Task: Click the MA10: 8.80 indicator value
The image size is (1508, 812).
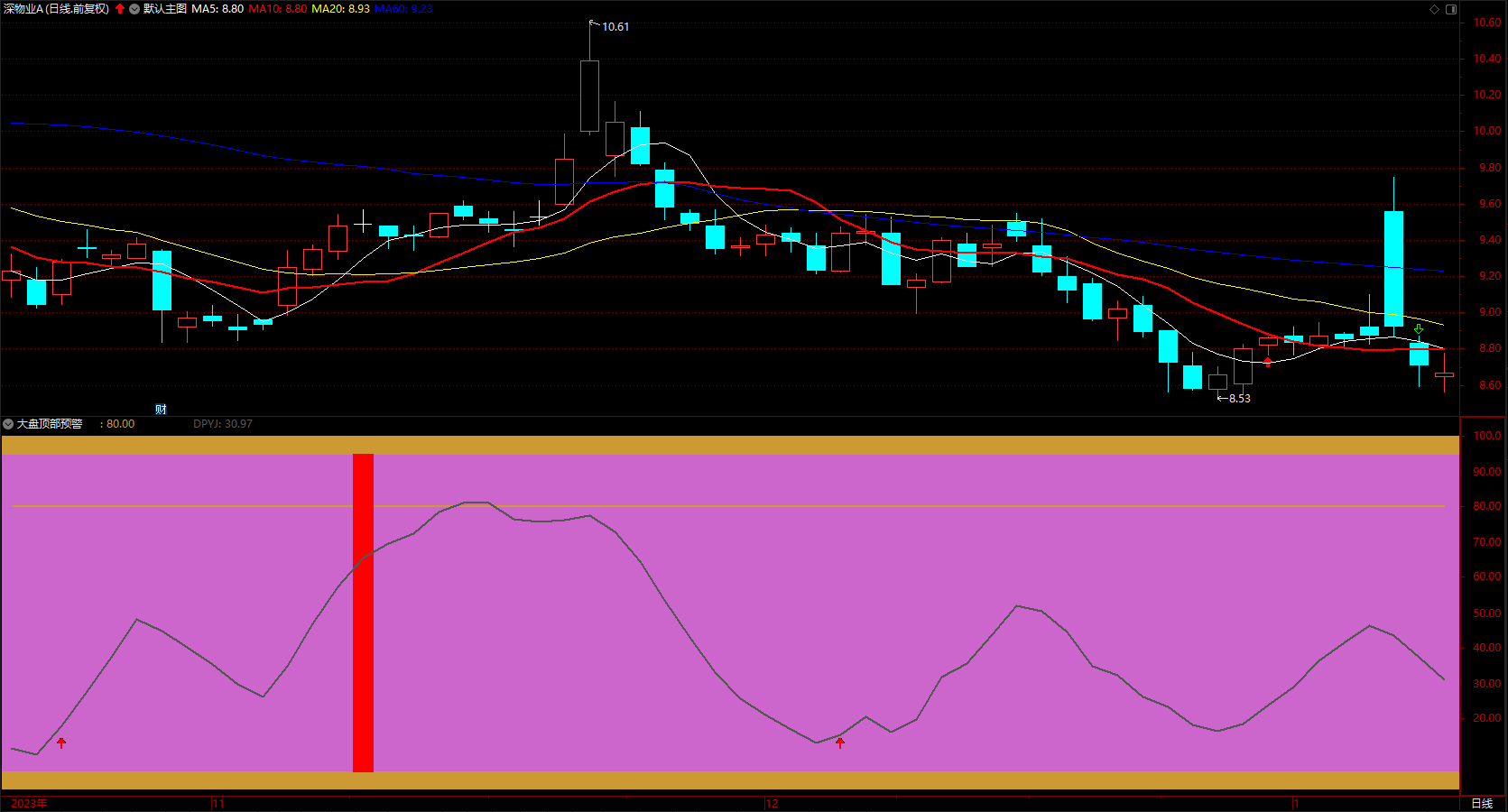Action: pos(278,9)
